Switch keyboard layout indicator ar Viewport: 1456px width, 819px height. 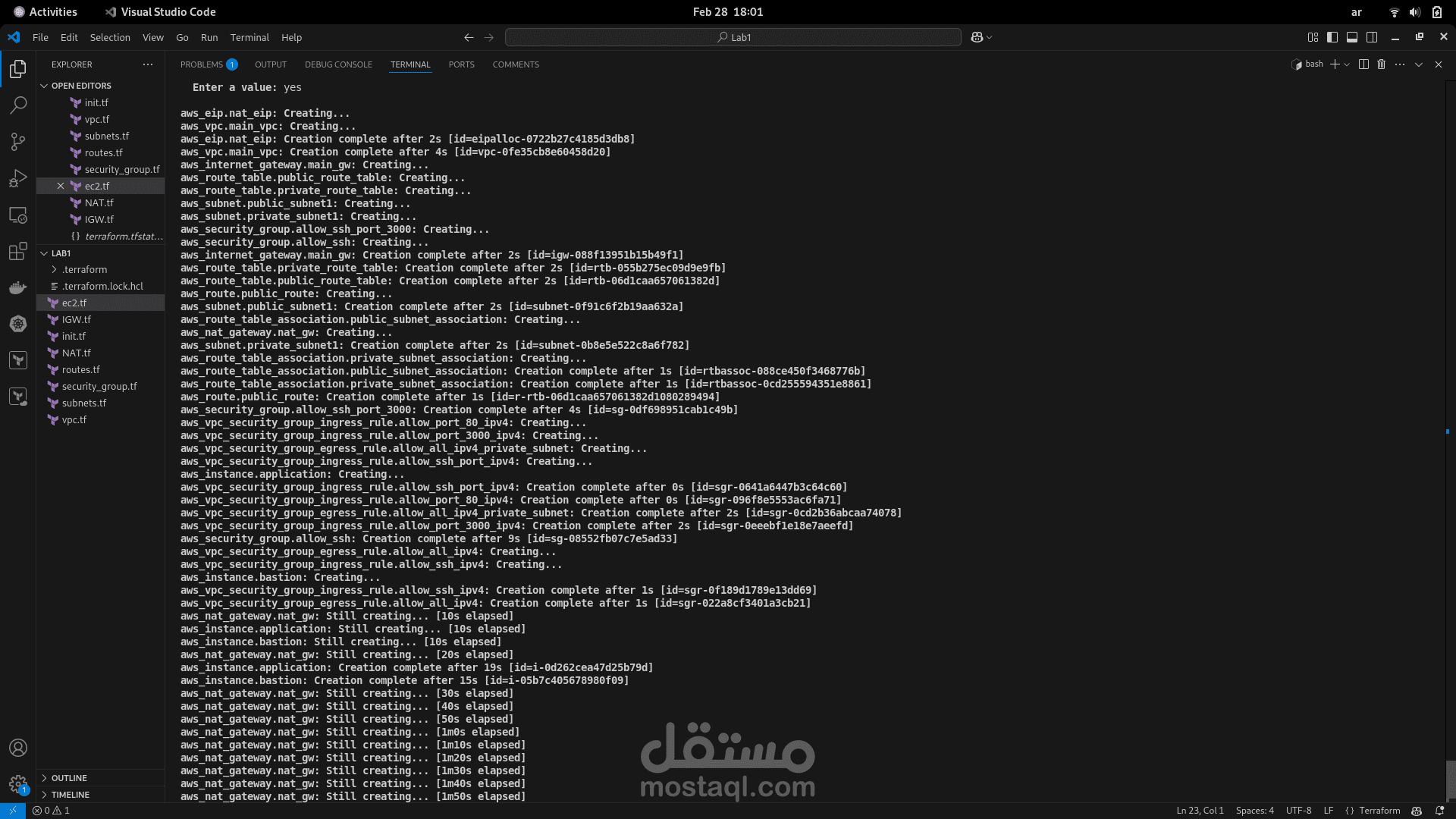1357,12
